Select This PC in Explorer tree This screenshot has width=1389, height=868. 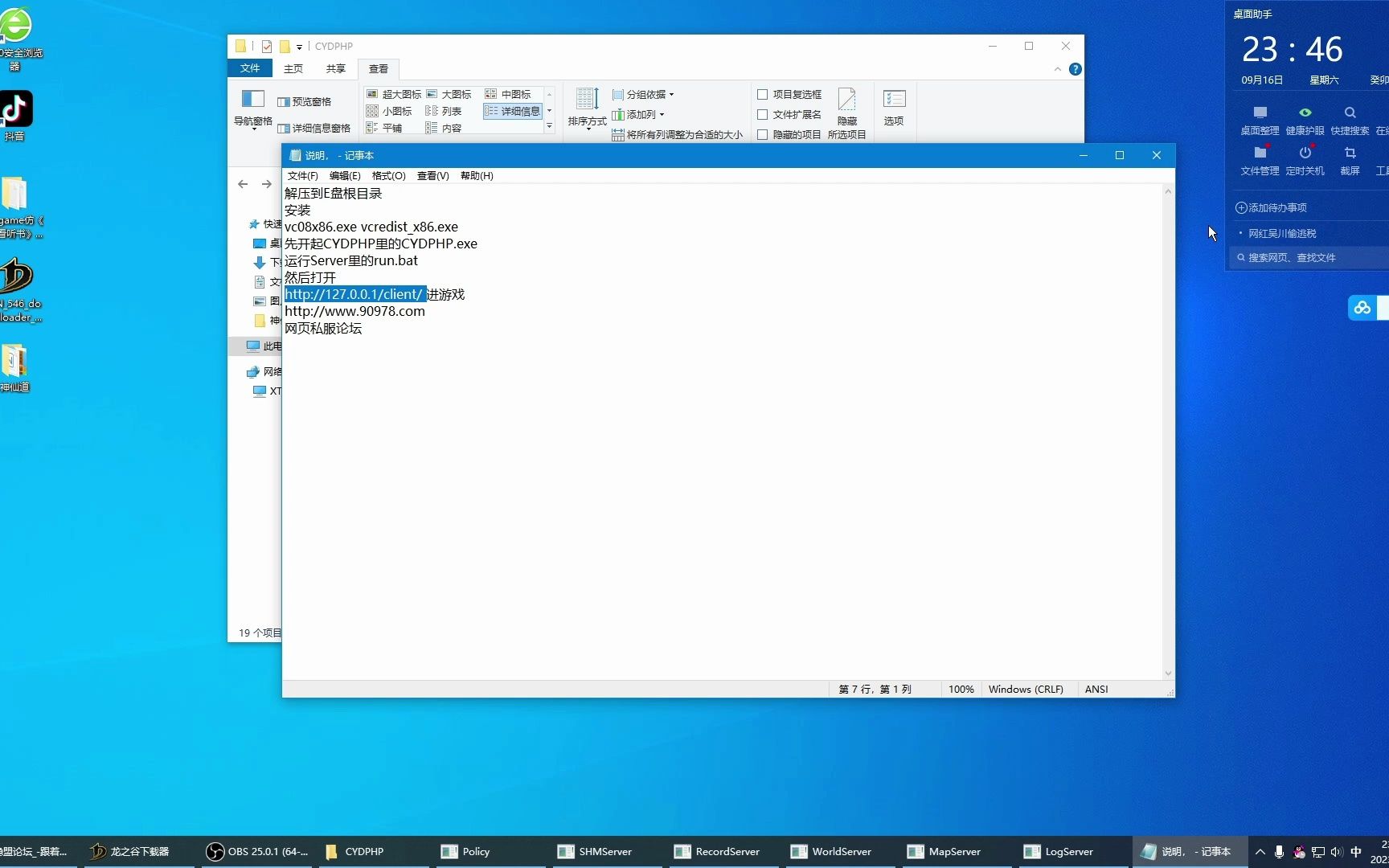coord(264,346)
